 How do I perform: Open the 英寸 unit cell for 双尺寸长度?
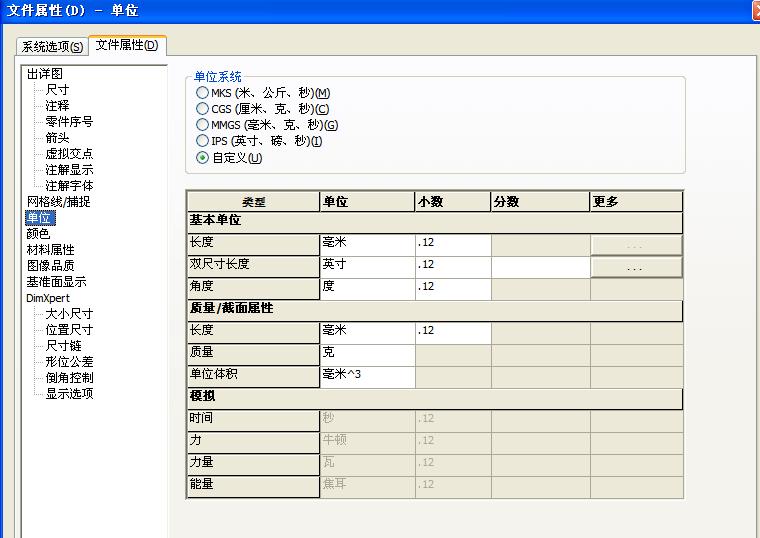(x=367, y=267)
